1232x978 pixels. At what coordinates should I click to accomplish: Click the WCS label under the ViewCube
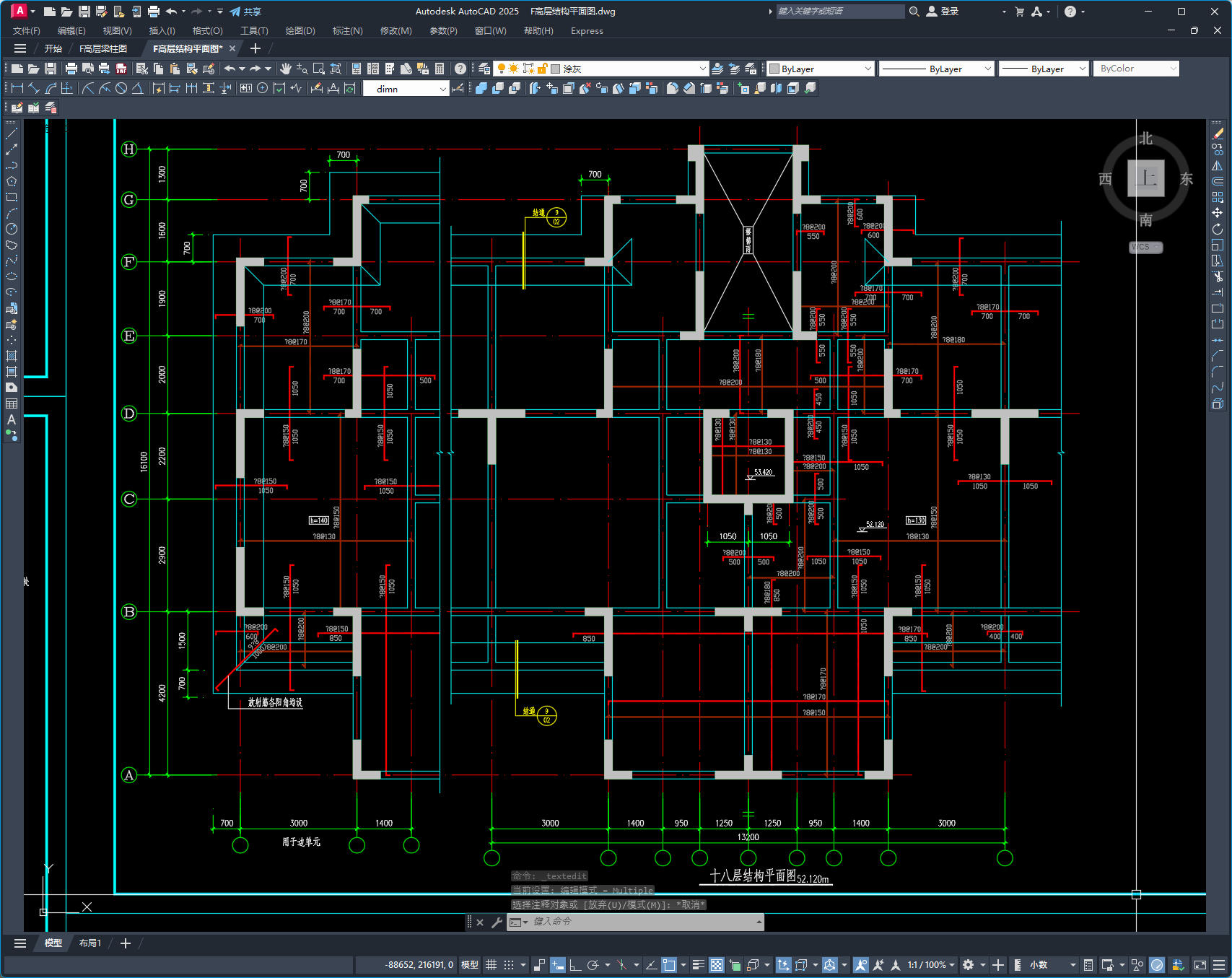tap(1145, 247)
